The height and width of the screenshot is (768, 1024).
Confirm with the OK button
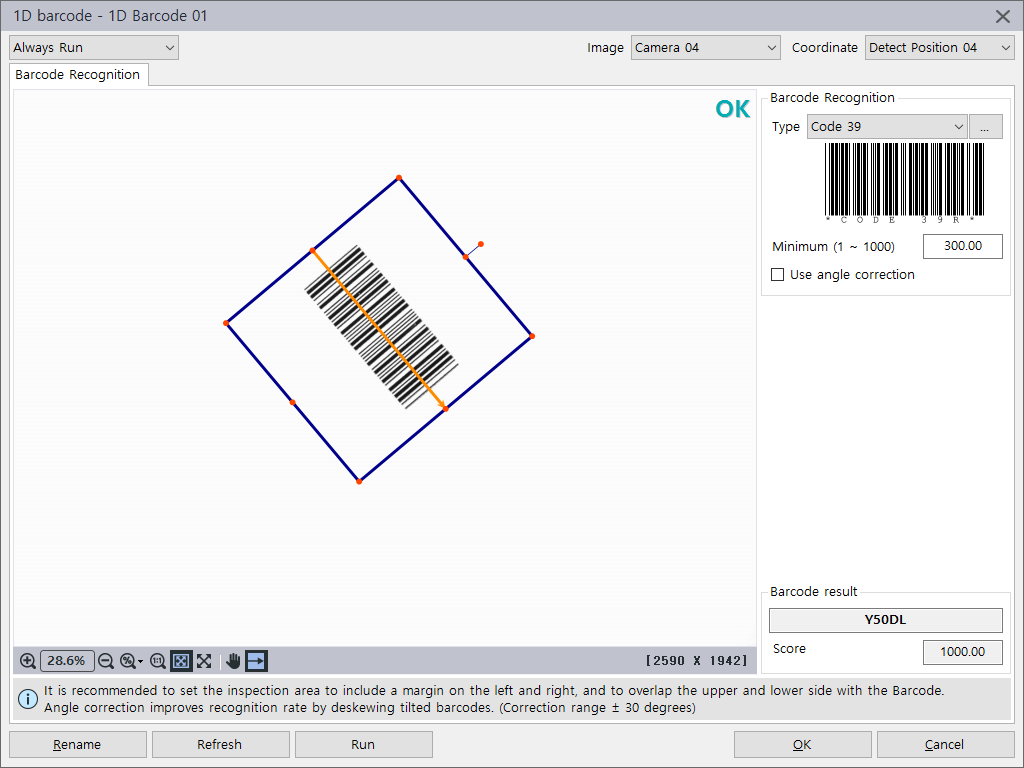(803, 744)
